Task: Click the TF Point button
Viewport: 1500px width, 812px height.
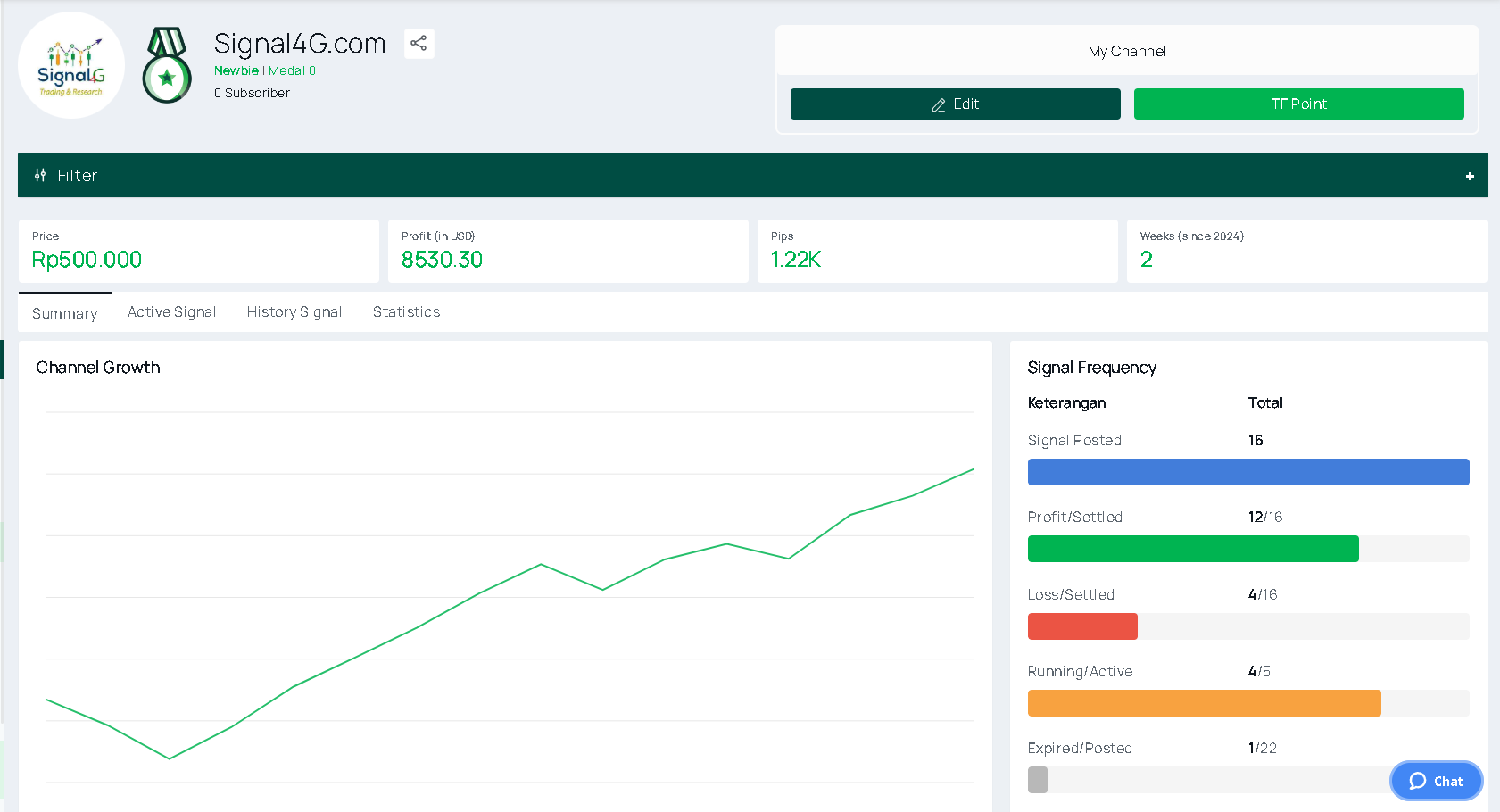Action: point(1298,104)
